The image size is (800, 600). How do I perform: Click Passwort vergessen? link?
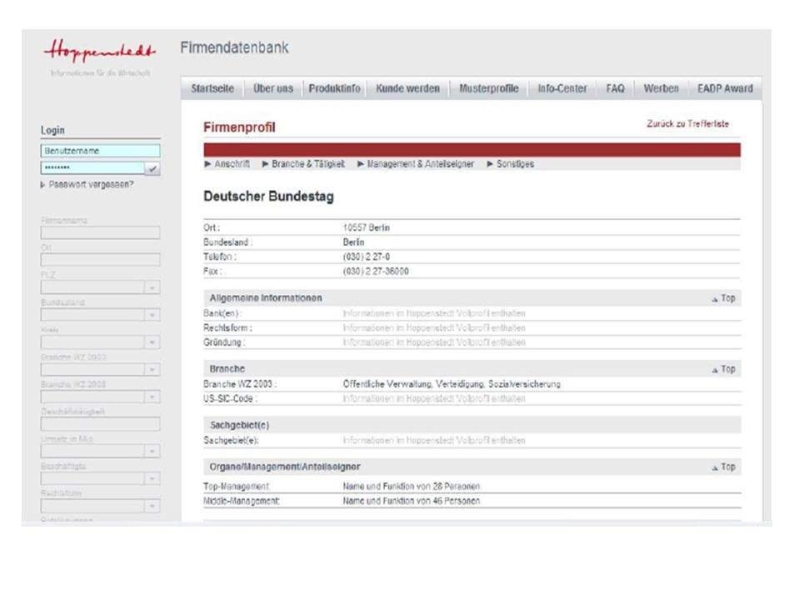(90, 185)
